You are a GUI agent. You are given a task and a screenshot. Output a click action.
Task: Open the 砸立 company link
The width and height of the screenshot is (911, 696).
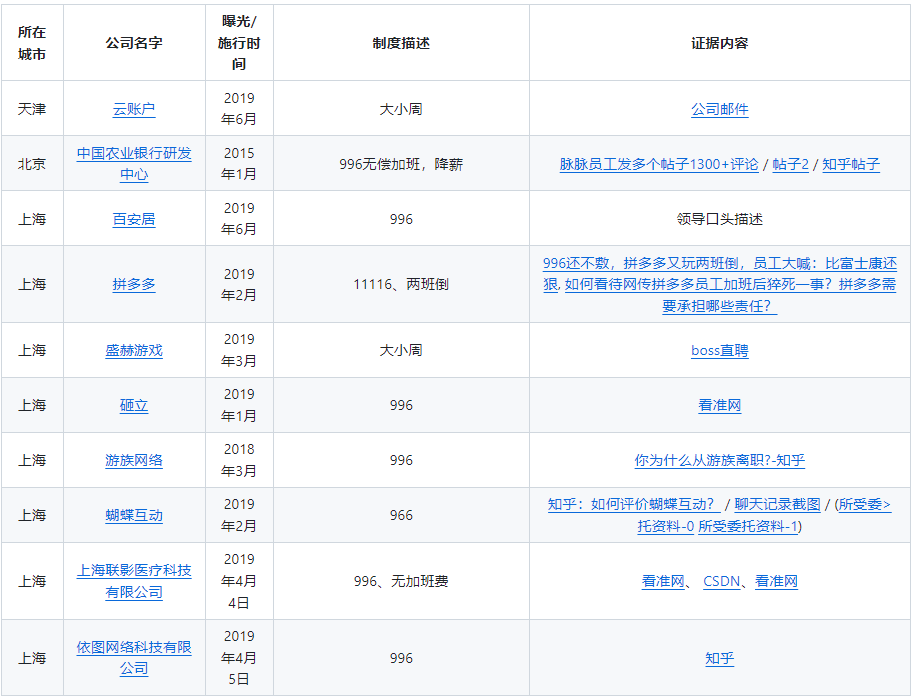pyautogui.click(x=134, y=405)
